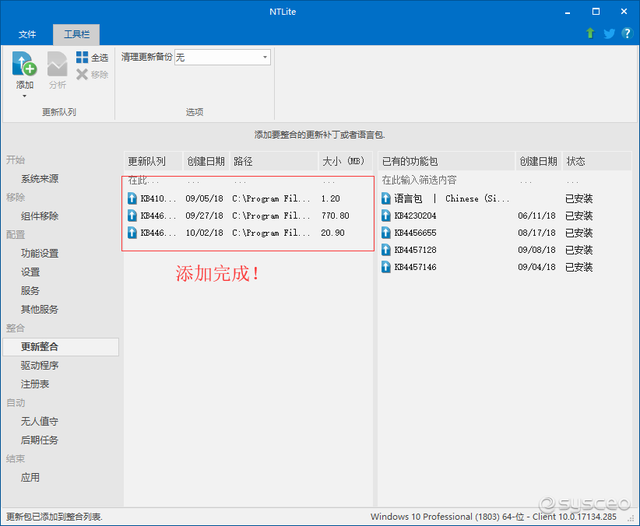Open 驱动程序 in the sidebar

point(40,366)
